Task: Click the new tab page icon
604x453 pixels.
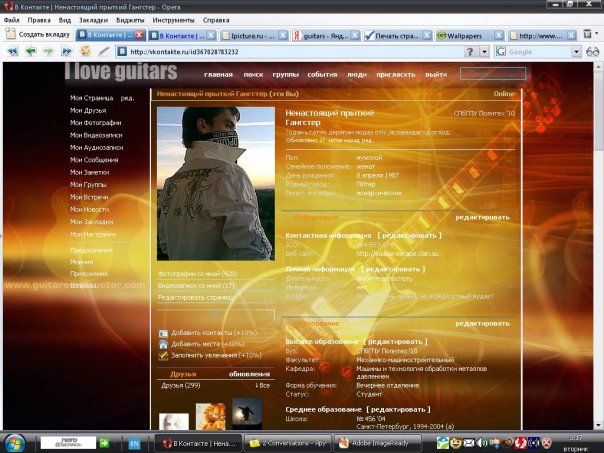Action: (x=11, y=34)
